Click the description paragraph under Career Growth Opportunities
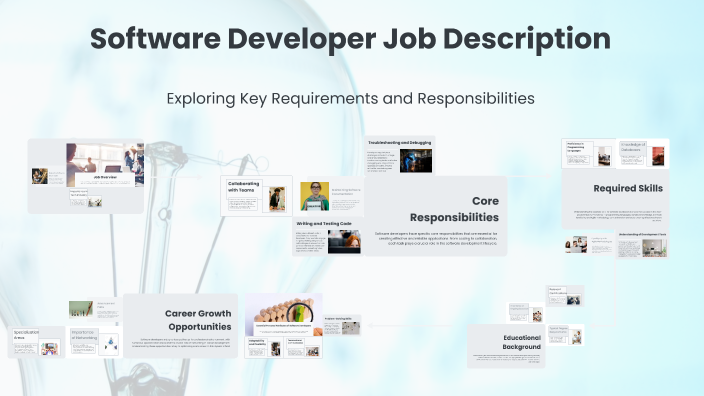The height and width of the screenshot is (396, 704). [180, 343]
